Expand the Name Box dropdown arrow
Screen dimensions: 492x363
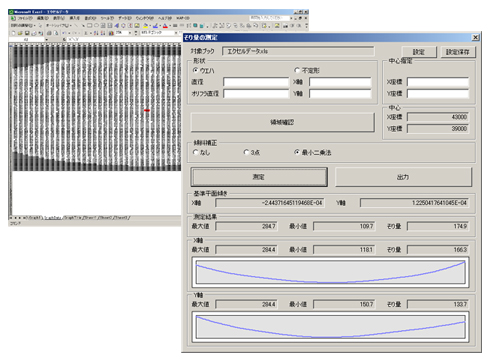coord(46,39)
